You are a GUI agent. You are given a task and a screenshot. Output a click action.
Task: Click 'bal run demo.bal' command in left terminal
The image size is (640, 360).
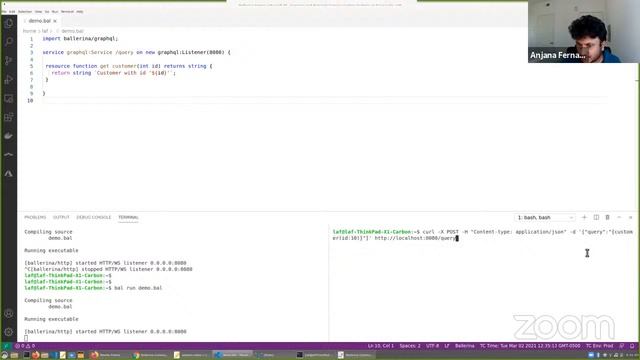pyautogui.click(x=138, y=288)
